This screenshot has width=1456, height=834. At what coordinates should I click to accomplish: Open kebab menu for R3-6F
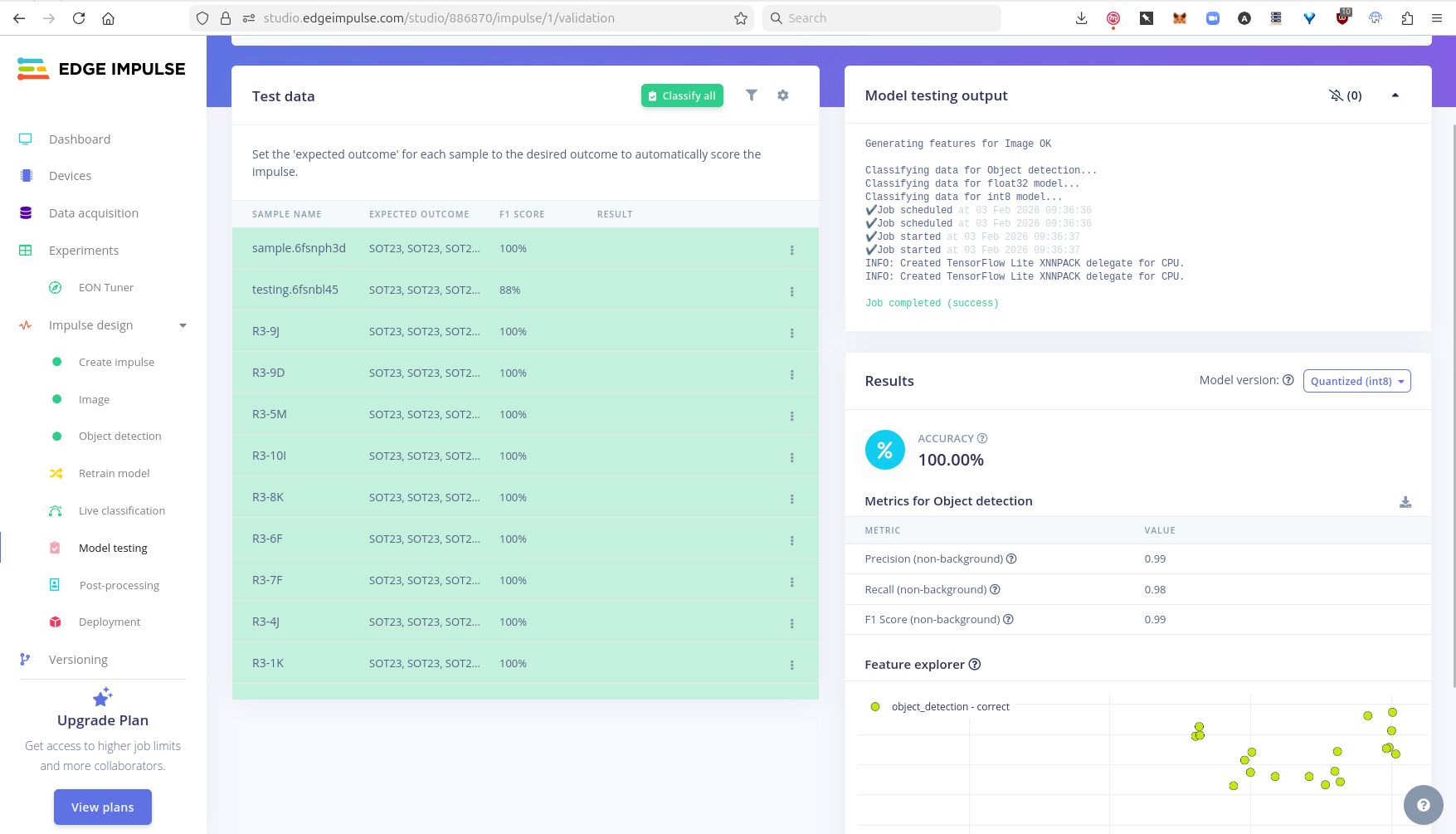792,540
